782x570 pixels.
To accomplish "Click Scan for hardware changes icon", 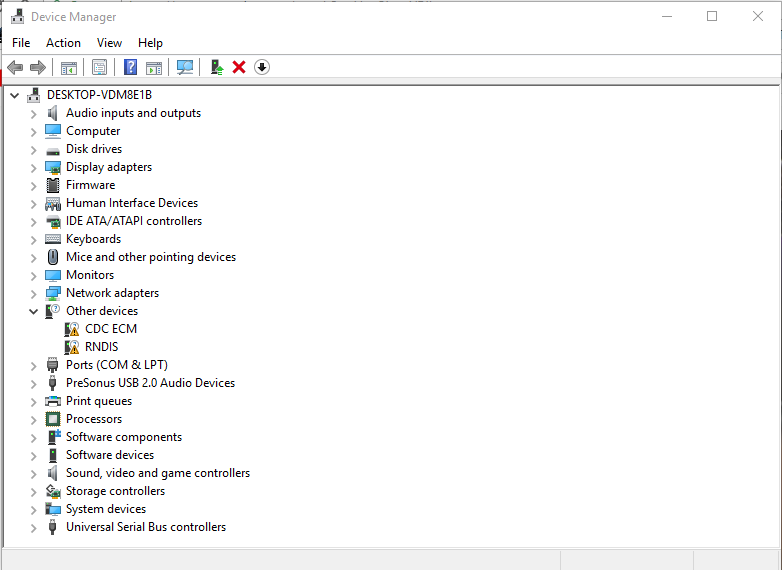I will pos(185,67).
